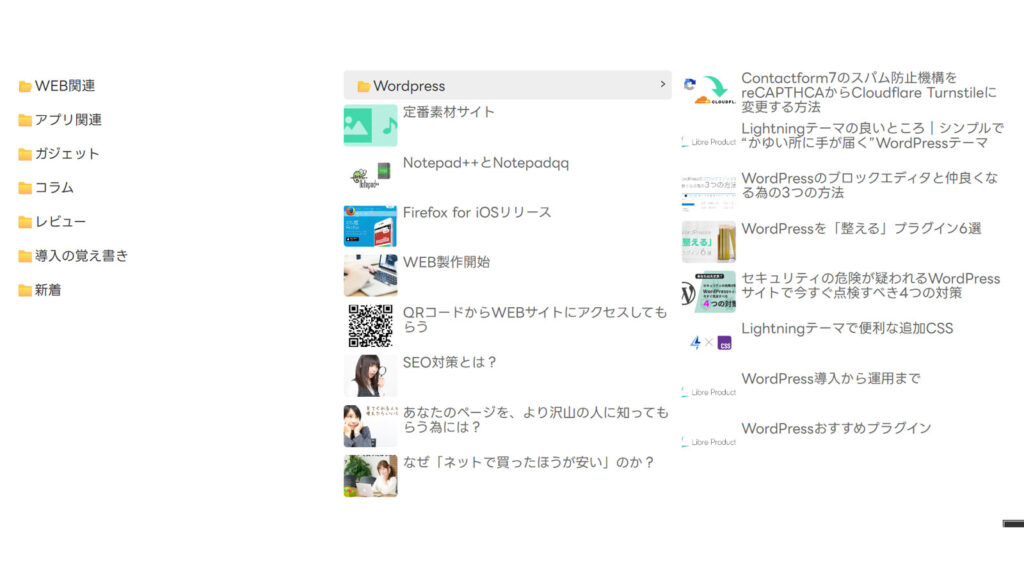Open the 定番素材サイト article link
The width and height of the screenshot is (1024, 576).
448,112
